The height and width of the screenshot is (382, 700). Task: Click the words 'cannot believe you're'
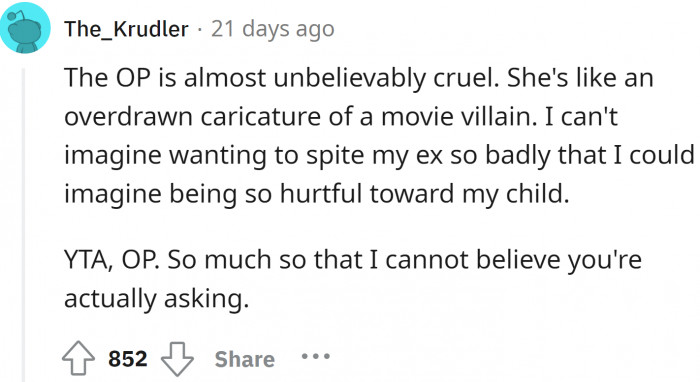pyautogui.click(x=513, y=260)
